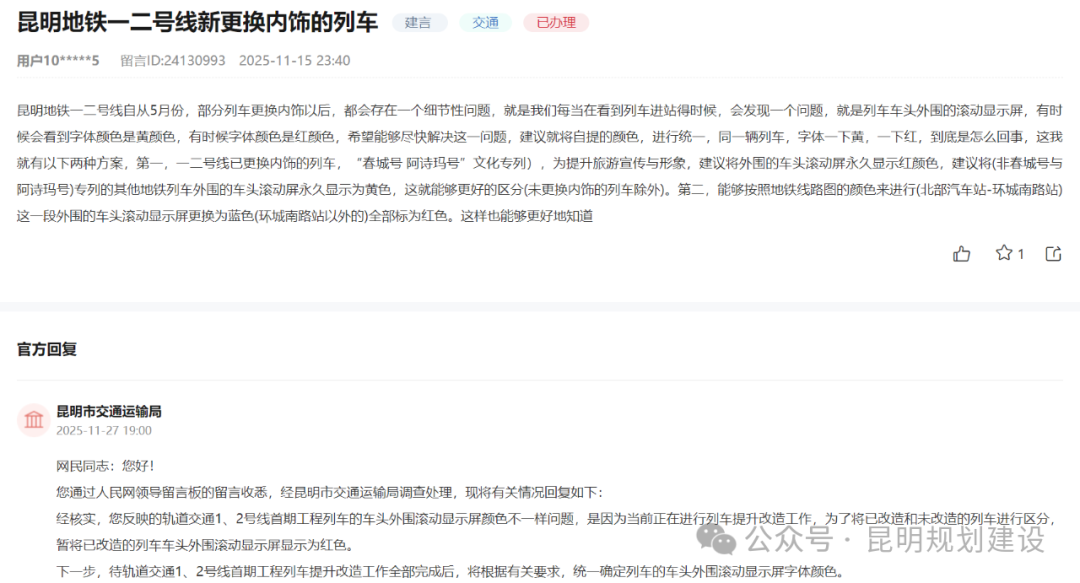This screenshot has width=1080, height=583.
Task: Click the reply timestamp 2025-11-27 19:00
Action: click(103, 431)
